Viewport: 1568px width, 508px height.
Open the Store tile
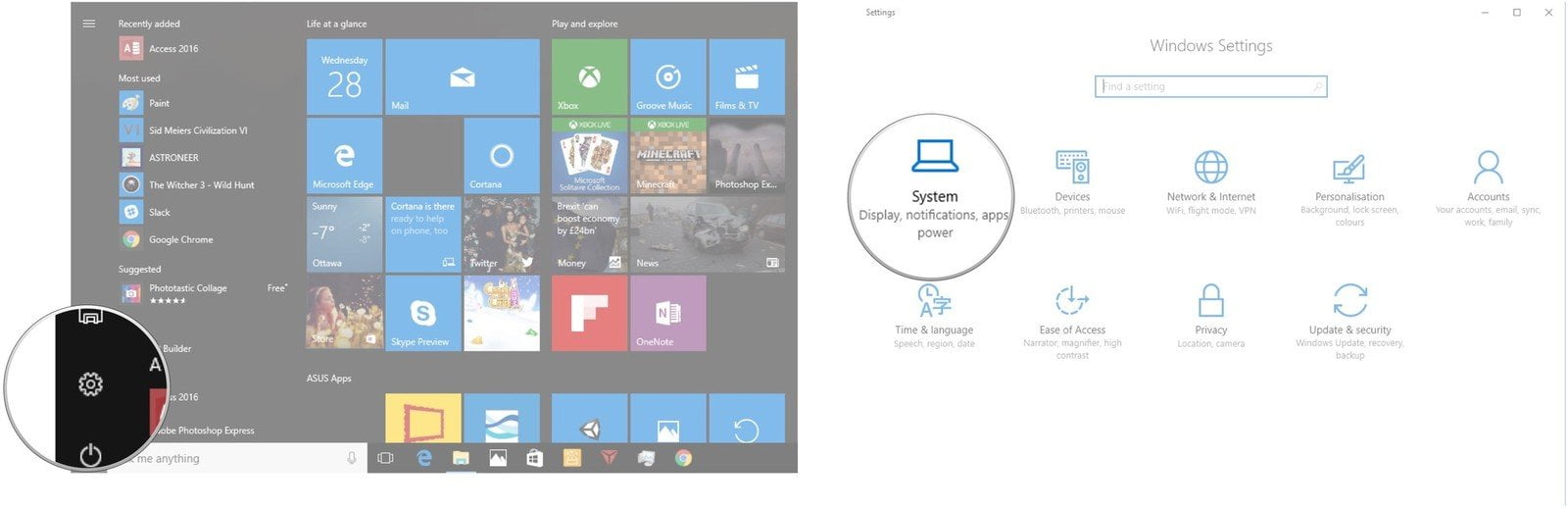[344, 313]
